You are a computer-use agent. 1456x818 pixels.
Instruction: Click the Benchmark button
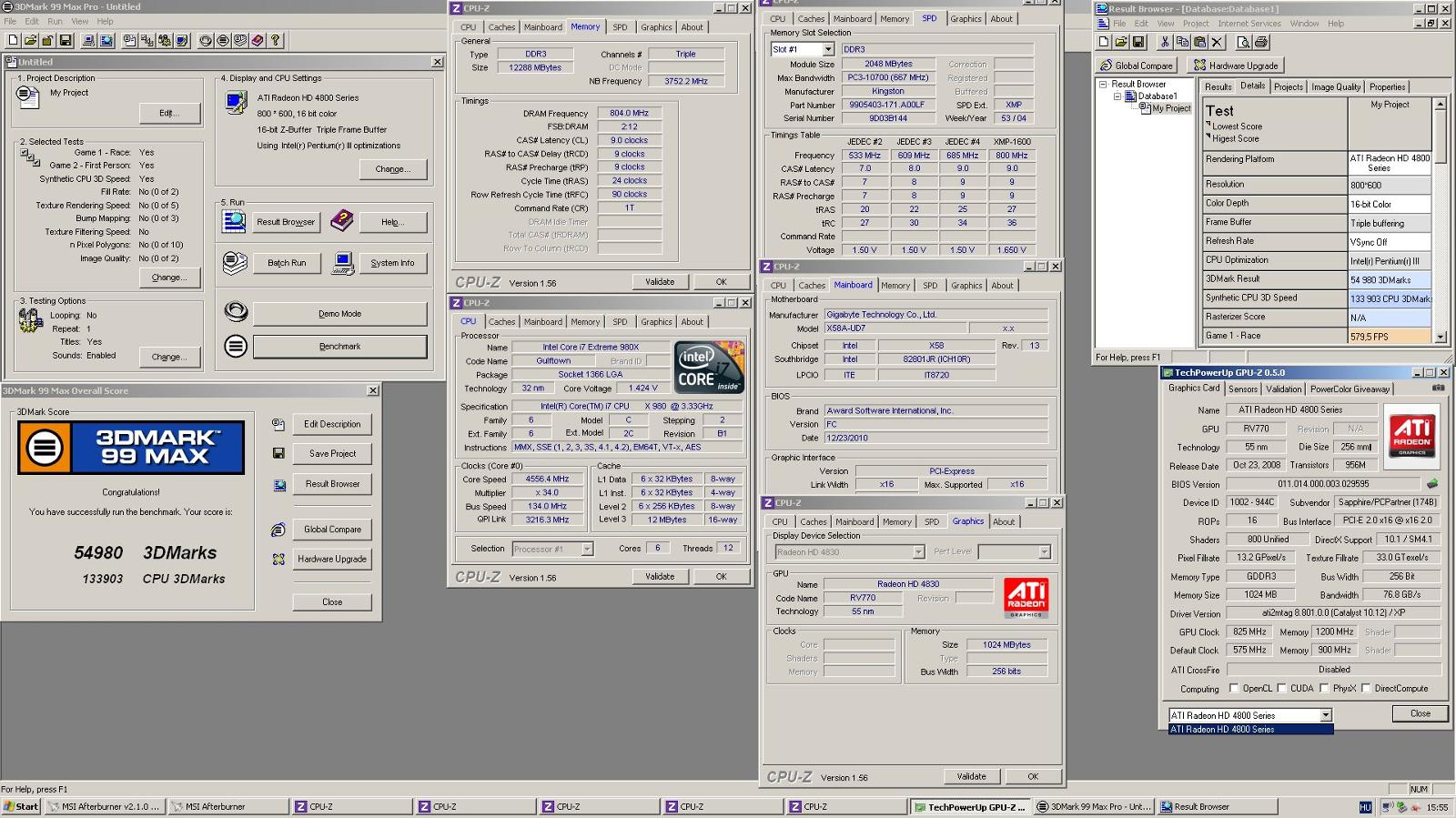click(x=339, y=347)
